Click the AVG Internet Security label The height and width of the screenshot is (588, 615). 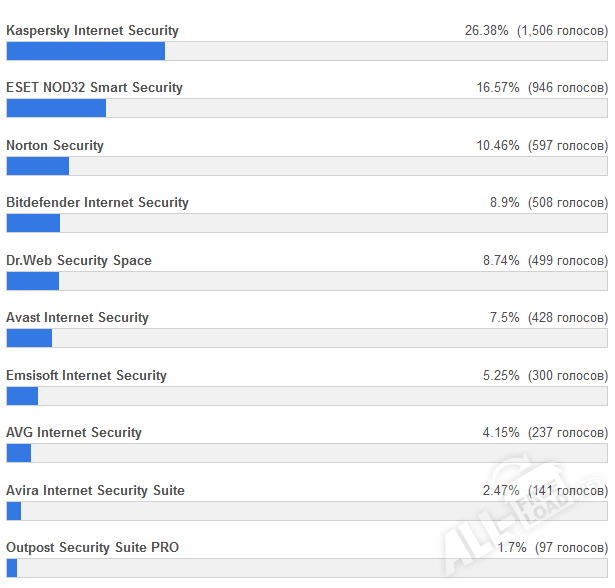74,432
